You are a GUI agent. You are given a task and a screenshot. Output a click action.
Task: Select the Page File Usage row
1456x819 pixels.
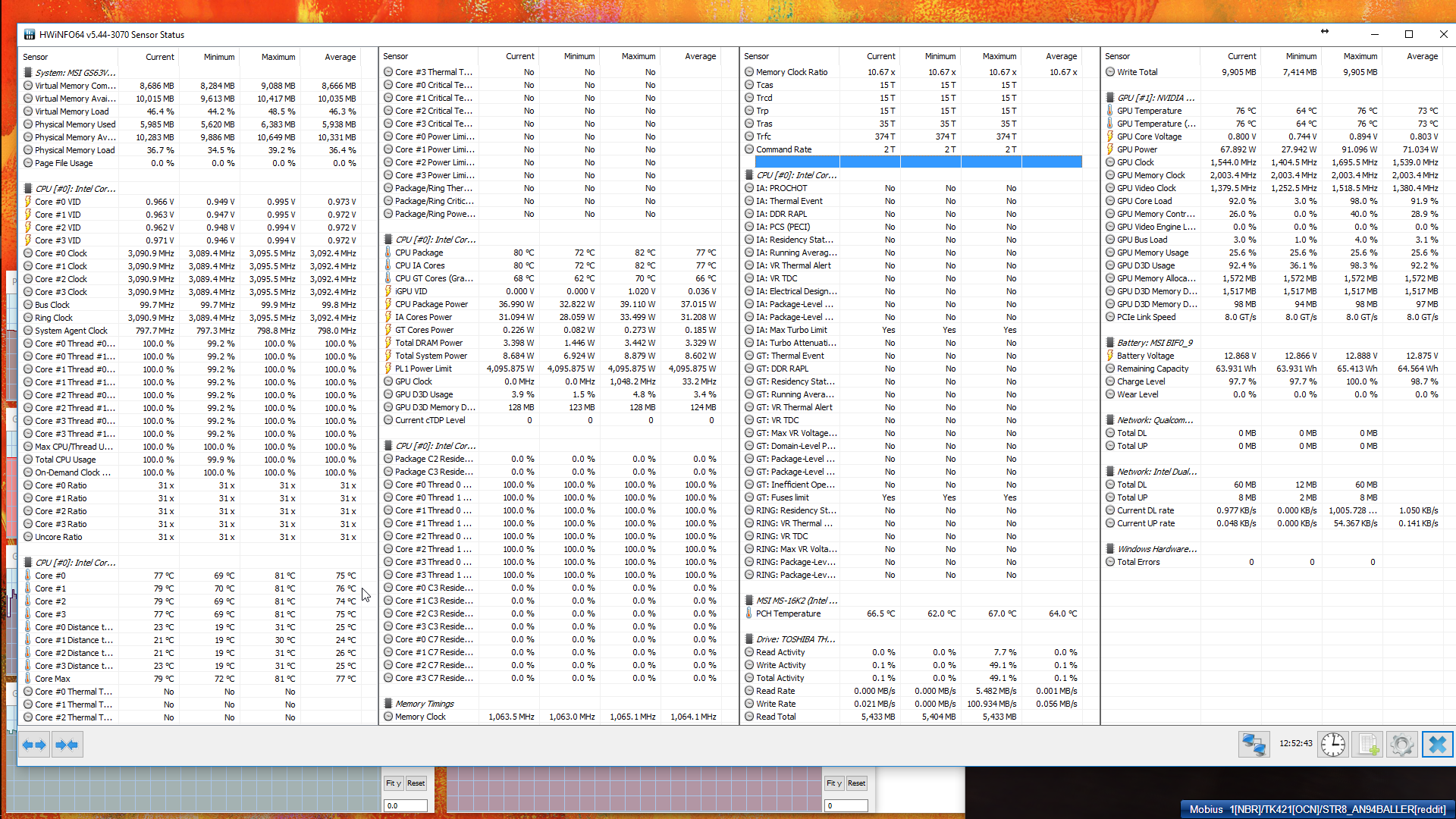191,163
